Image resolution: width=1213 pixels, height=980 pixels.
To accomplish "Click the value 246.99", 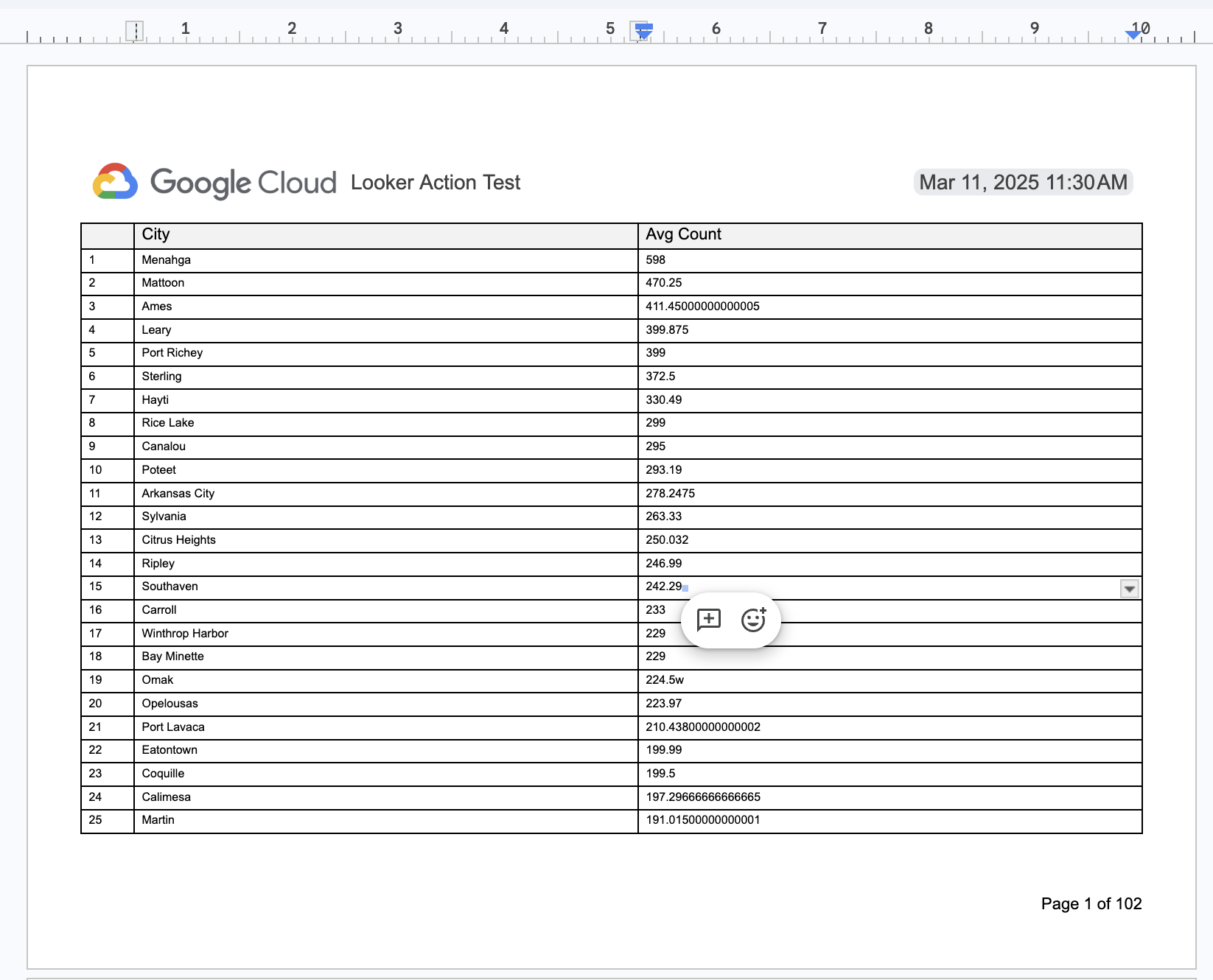I will tap(663, 564).
